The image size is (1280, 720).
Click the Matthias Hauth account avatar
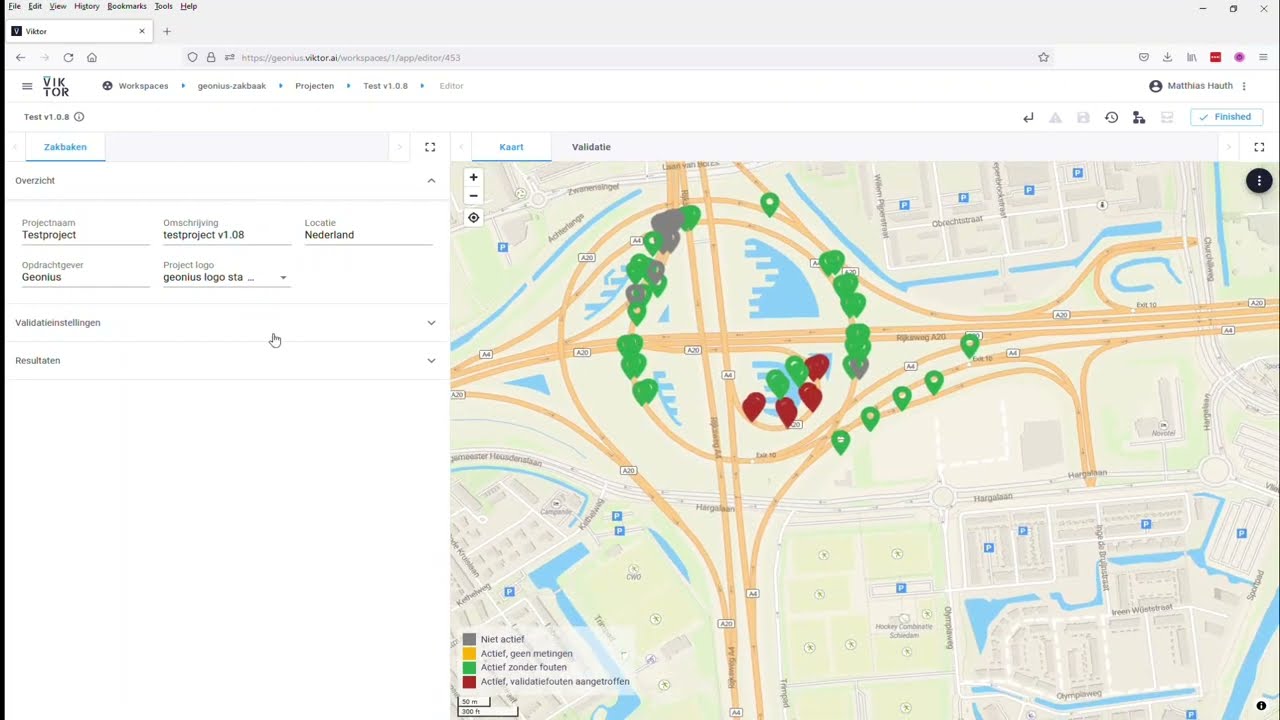tap(1156, 86)
